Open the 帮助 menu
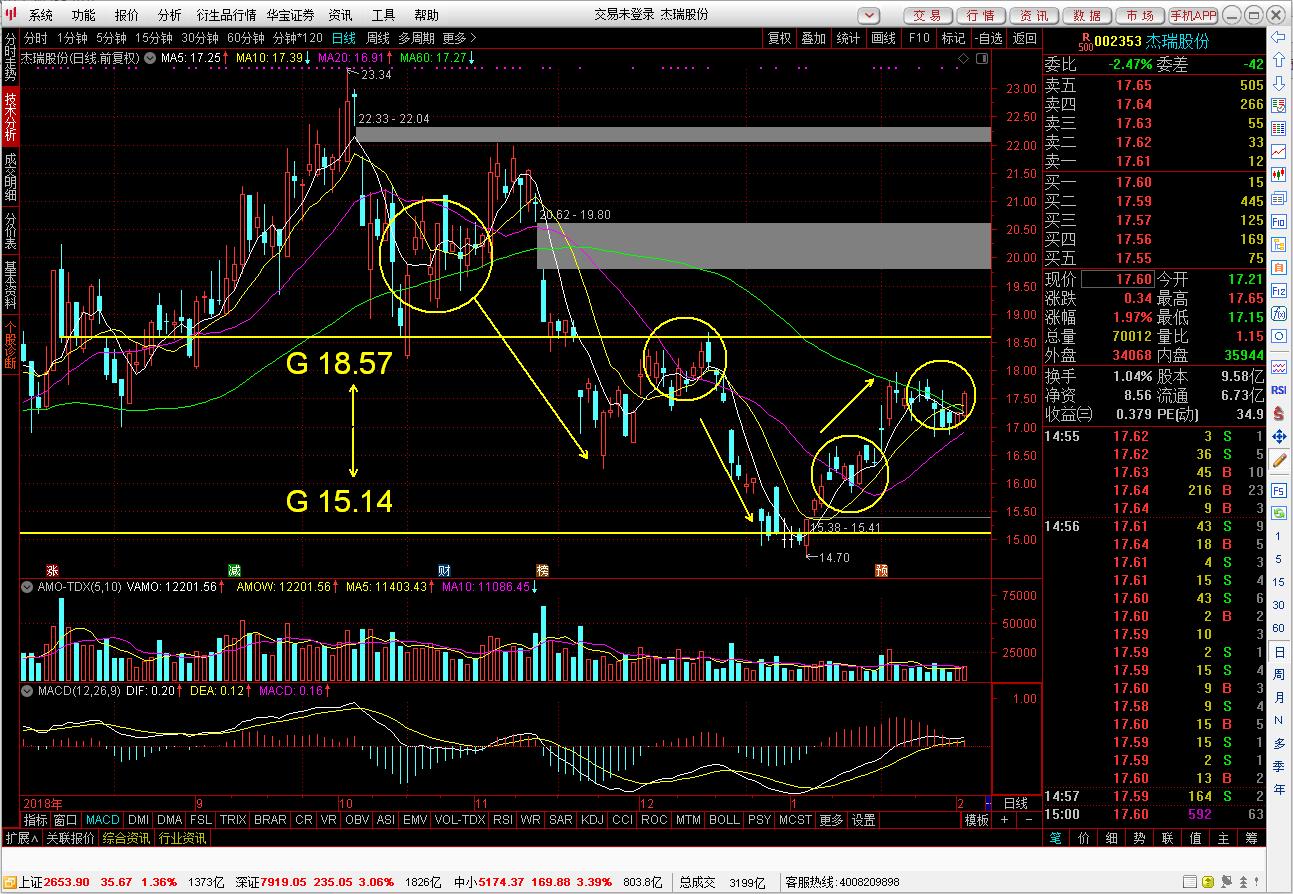Screen dimensions: 1293x894 (x=426, y=15)
